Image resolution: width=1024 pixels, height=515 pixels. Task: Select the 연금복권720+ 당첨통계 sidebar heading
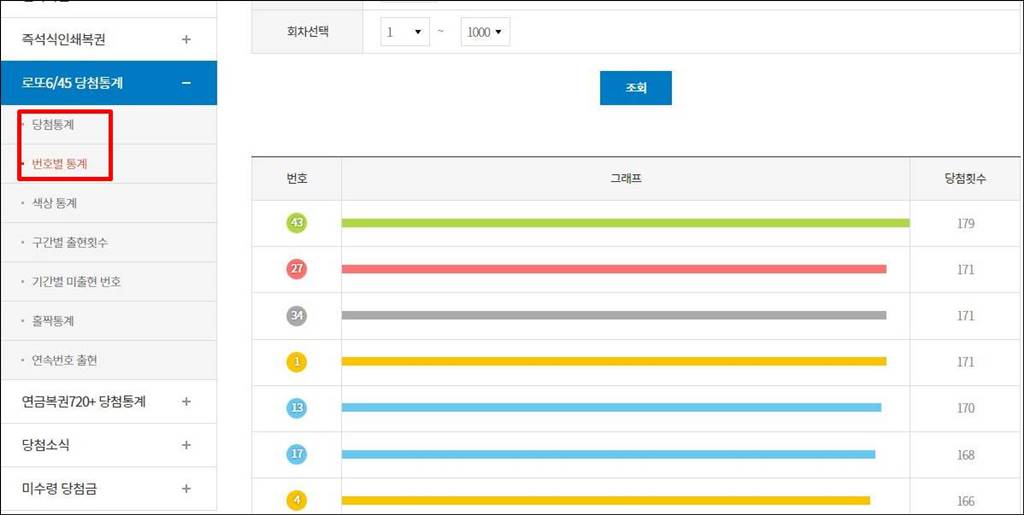coord(84,401)
